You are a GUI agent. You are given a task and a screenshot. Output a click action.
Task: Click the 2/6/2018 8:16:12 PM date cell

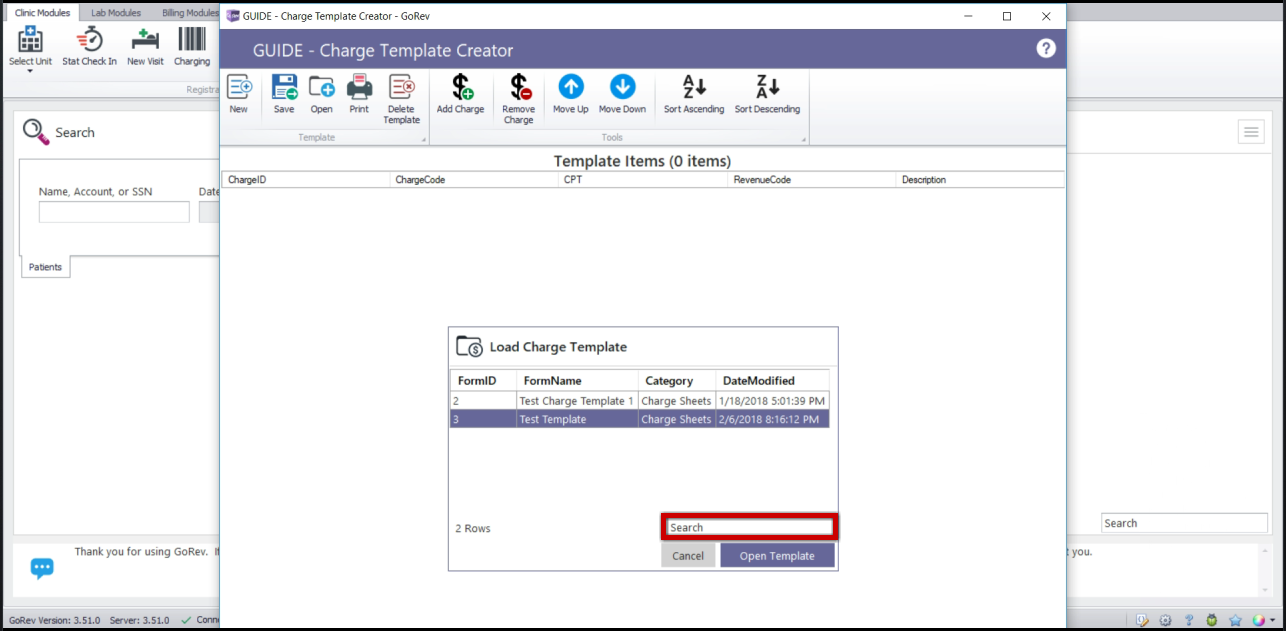tap(772, 419)
